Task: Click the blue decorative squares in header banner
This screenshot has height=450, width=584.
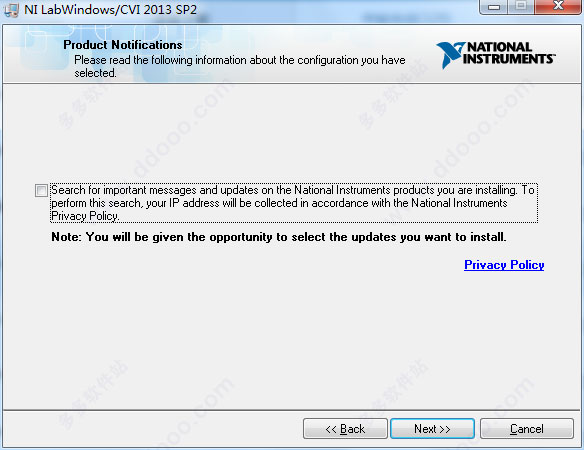Action: tap(112, 52)
